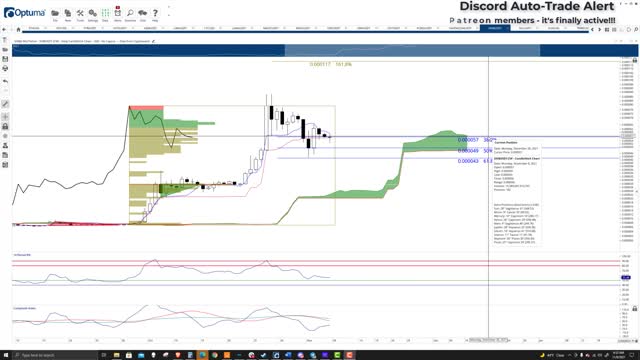Viewport: 640px width, 360px height.
Task: Select the highlighted active workbook tab
Action: (495, 28)
